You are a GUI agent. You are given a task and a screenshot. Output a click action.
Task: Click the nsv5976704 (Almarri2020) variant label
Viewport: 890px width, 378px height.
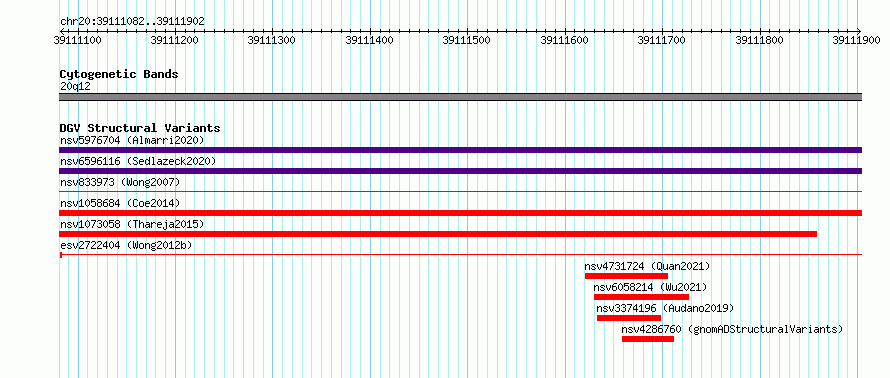point(132,140)
